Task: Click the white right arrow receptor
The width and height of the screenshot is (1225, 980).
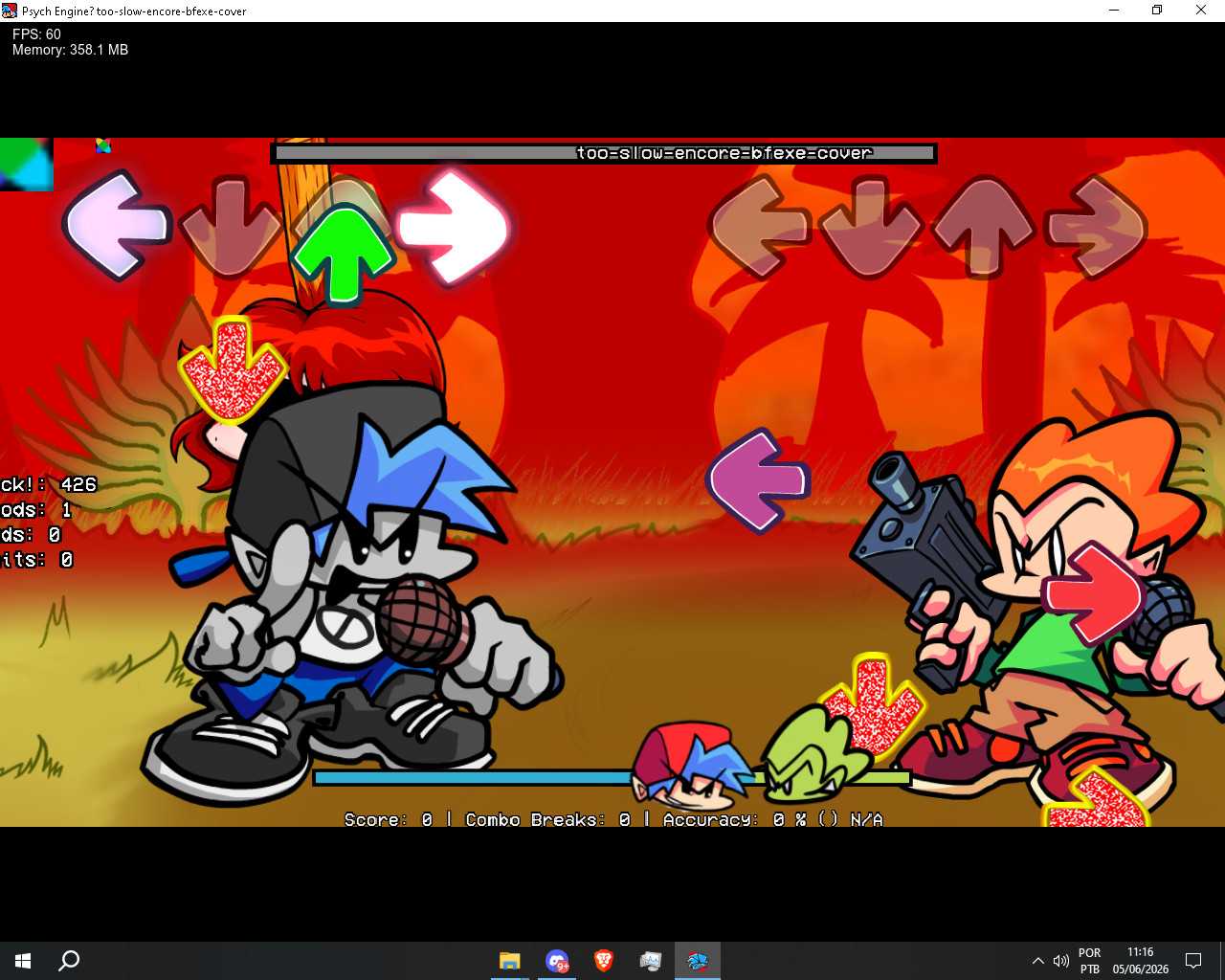Action: [454, 228]
